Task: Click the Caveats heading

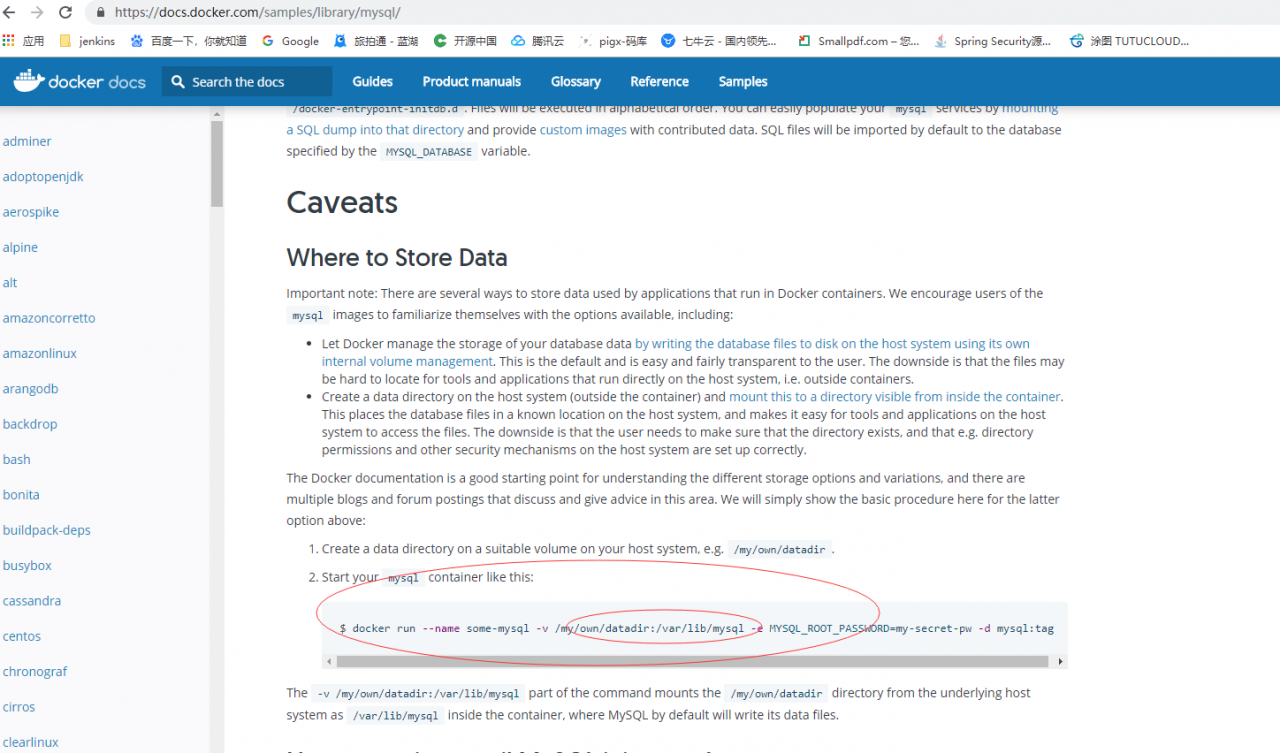Action: coord(342,203)
